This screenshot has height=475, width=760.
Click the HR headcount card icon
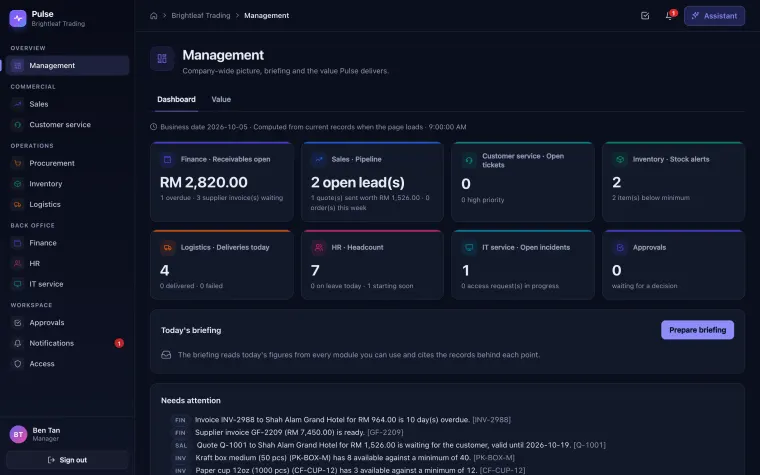pos(318,248)
